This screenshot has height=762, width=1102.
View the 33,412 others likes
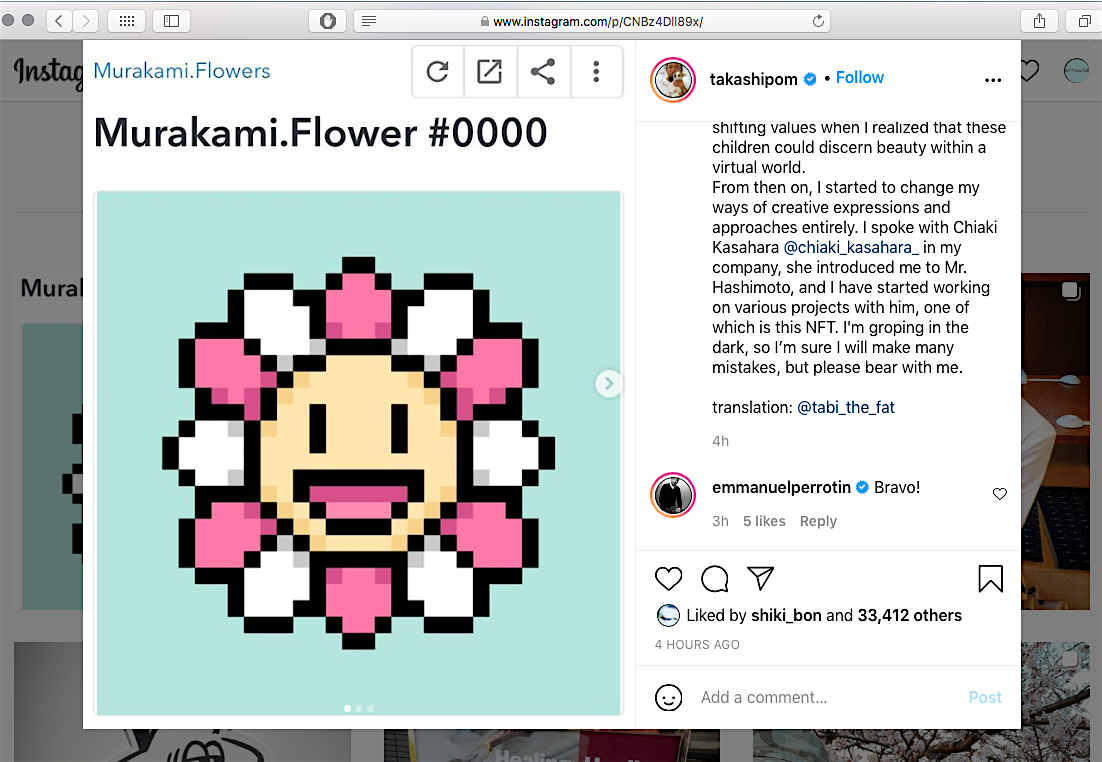(909, 615)
